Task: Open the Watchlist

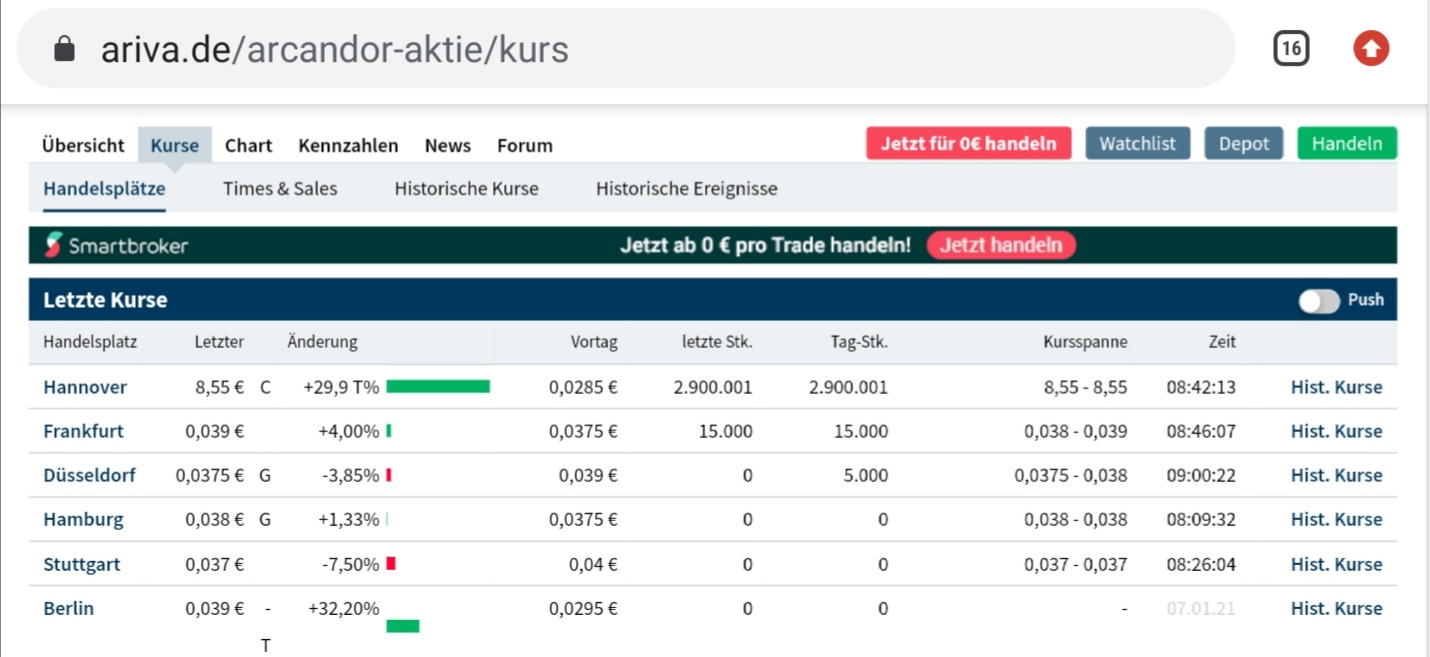Action: tap(1137, 143)
